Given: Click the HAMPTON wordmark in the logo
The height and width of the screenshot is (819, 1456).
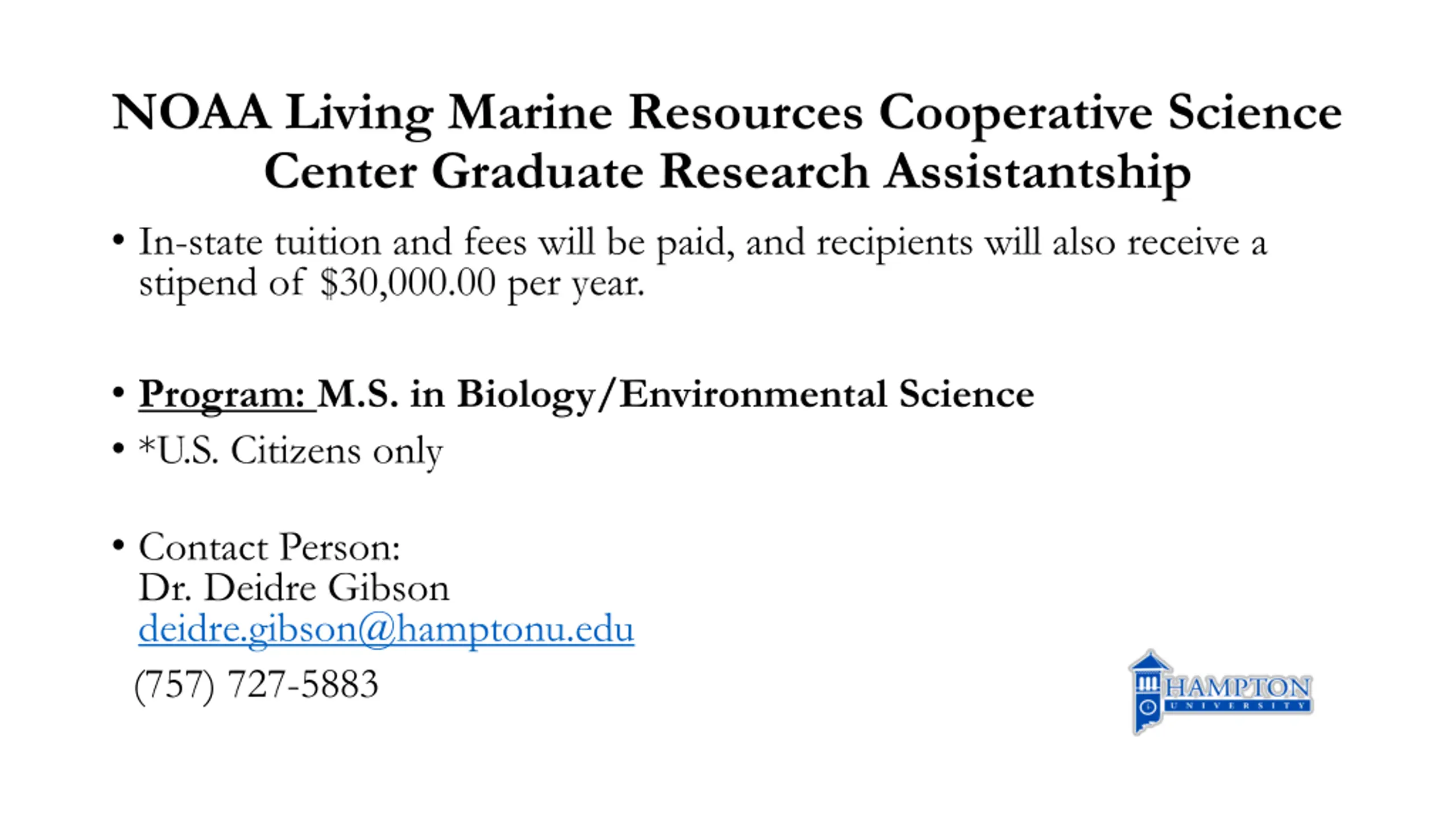Looking at the screenshot, I should point(1239,688).
